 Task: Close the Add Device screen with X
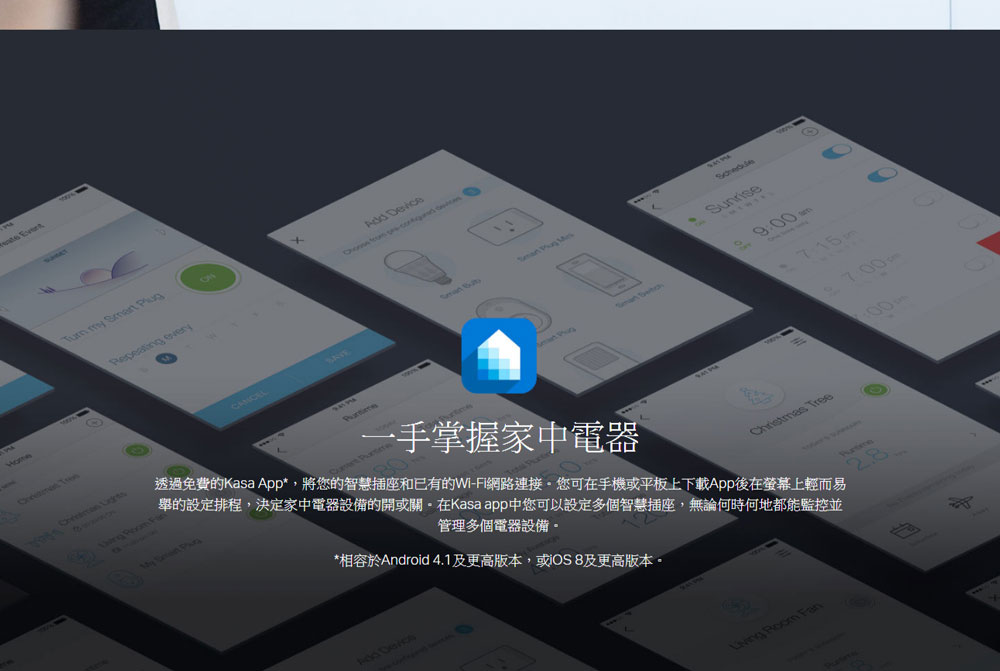point(297,240)
